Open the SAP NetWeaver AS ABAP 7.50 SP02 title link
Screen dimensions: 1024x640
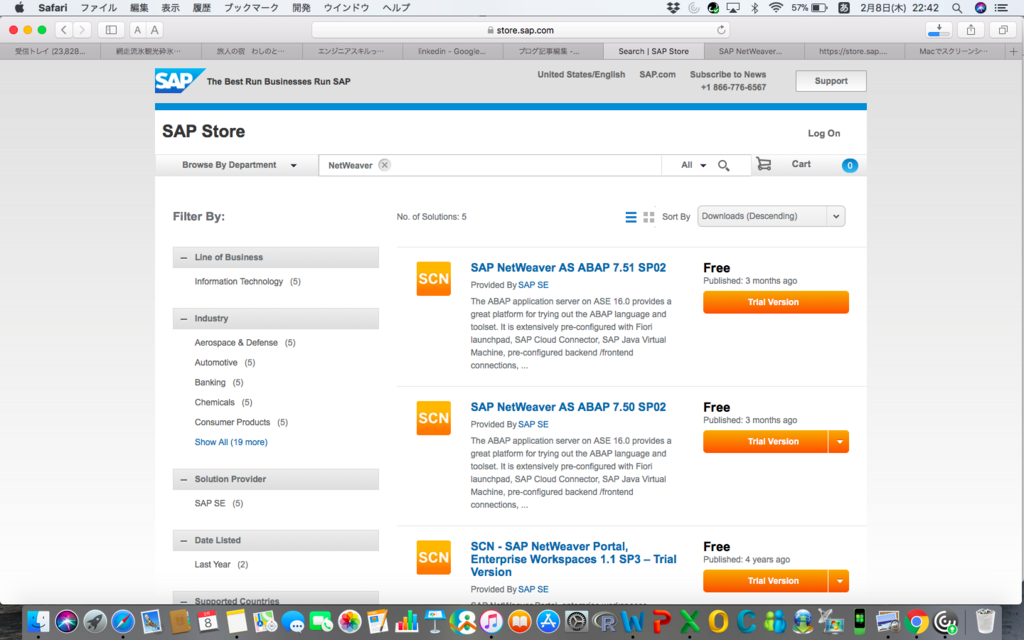(568, 407)
